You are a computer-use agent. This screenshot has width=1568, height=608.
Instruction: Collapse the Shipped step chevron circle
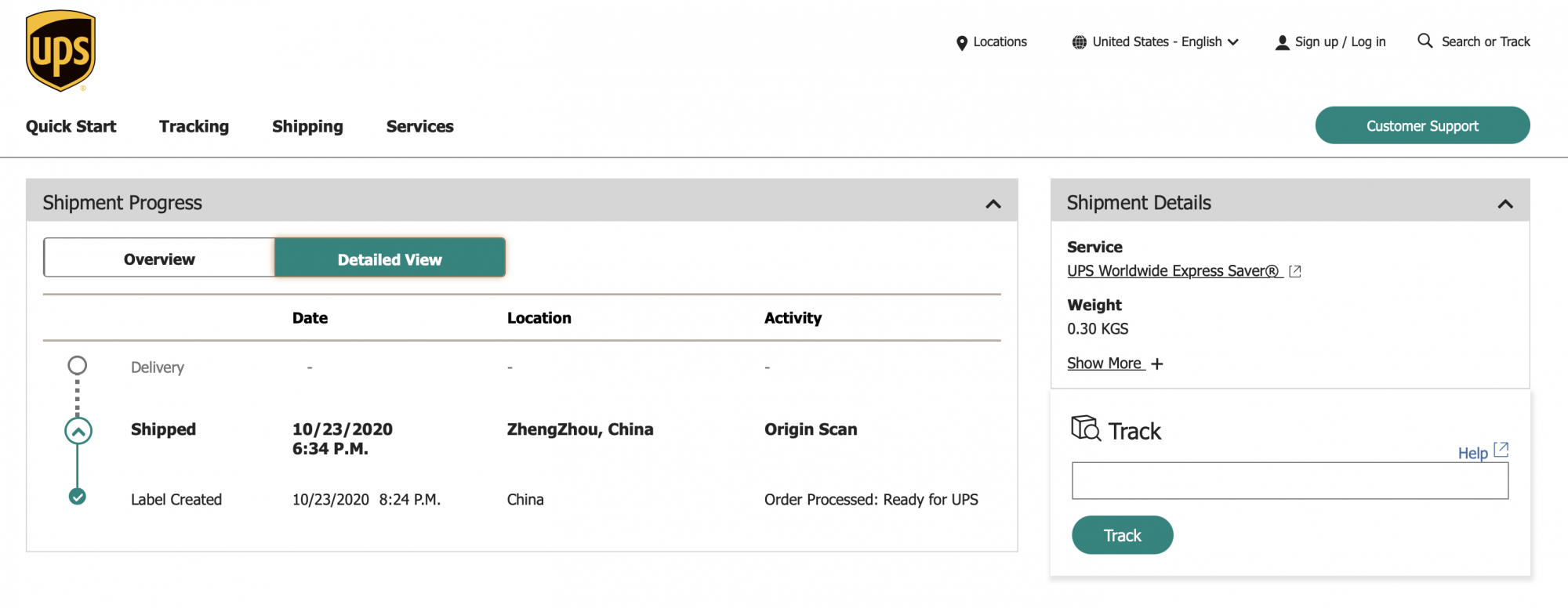(78, 431)
